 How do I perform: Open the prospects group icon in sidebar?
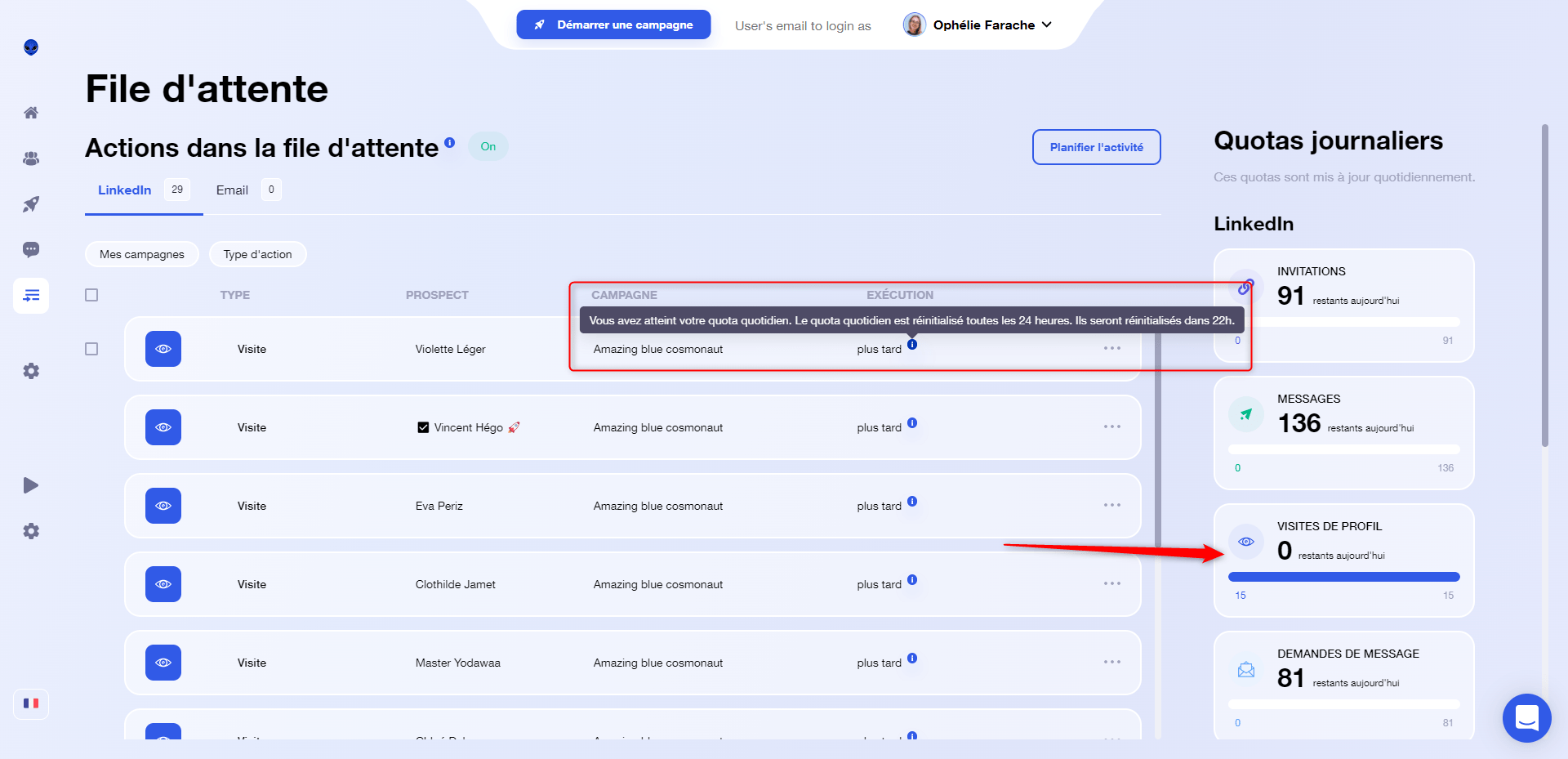[x=31, y=158]
